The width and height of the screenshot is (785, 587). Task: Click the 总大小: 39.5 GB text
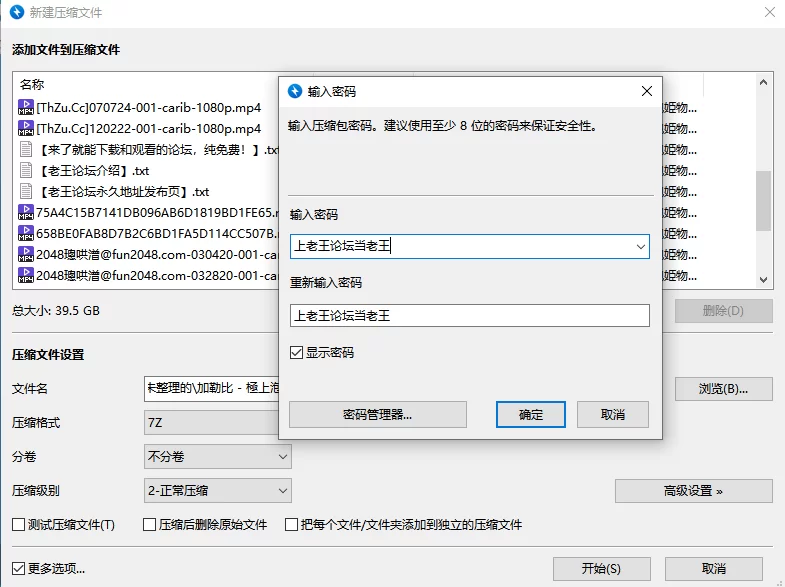coord(56,311)
